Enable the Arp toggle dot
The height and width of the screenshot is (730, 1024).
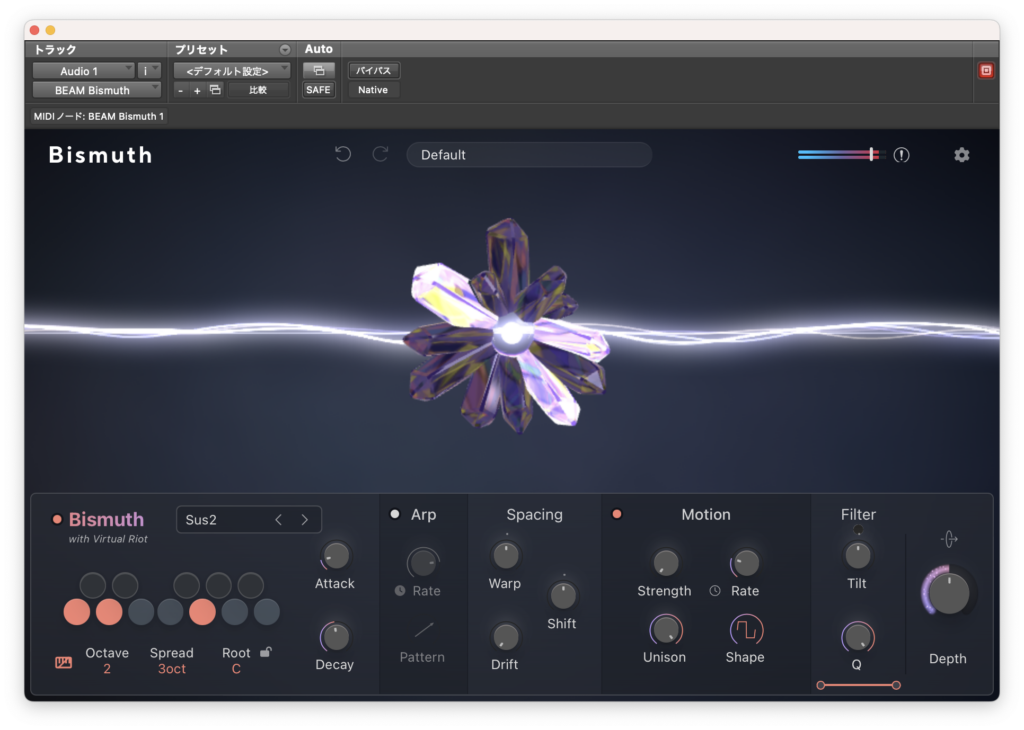[394, 514]
